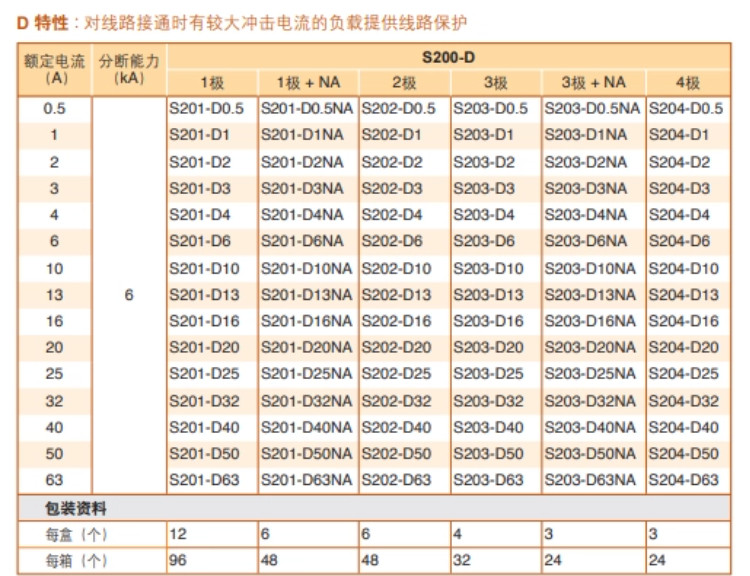Screen dimensions: 750x576
Task: Click the 4极 column header
Action: 688,83
